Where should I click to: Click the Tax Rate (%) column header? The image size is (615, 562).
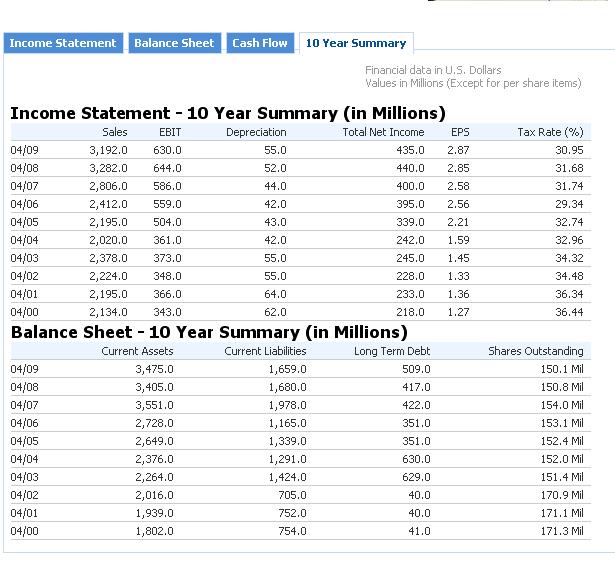coord(550,132)
